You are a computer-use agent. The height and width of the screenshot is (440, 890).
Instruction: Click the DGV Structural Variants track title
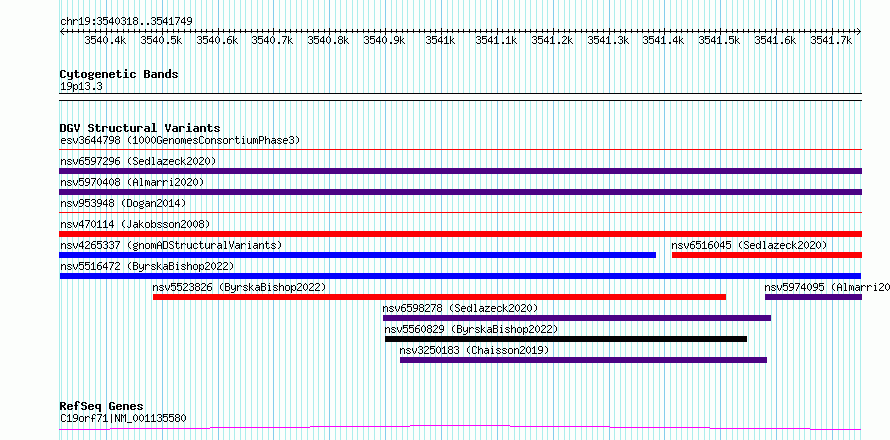point(140,128)
